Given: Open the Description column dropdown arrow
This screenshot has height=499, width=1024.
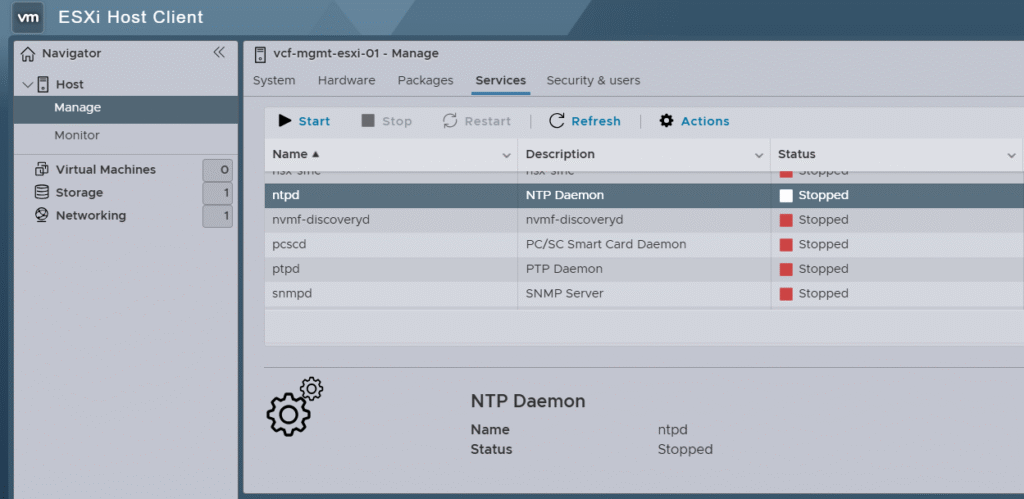Looking at the screenshot, I should coord(759,155).
